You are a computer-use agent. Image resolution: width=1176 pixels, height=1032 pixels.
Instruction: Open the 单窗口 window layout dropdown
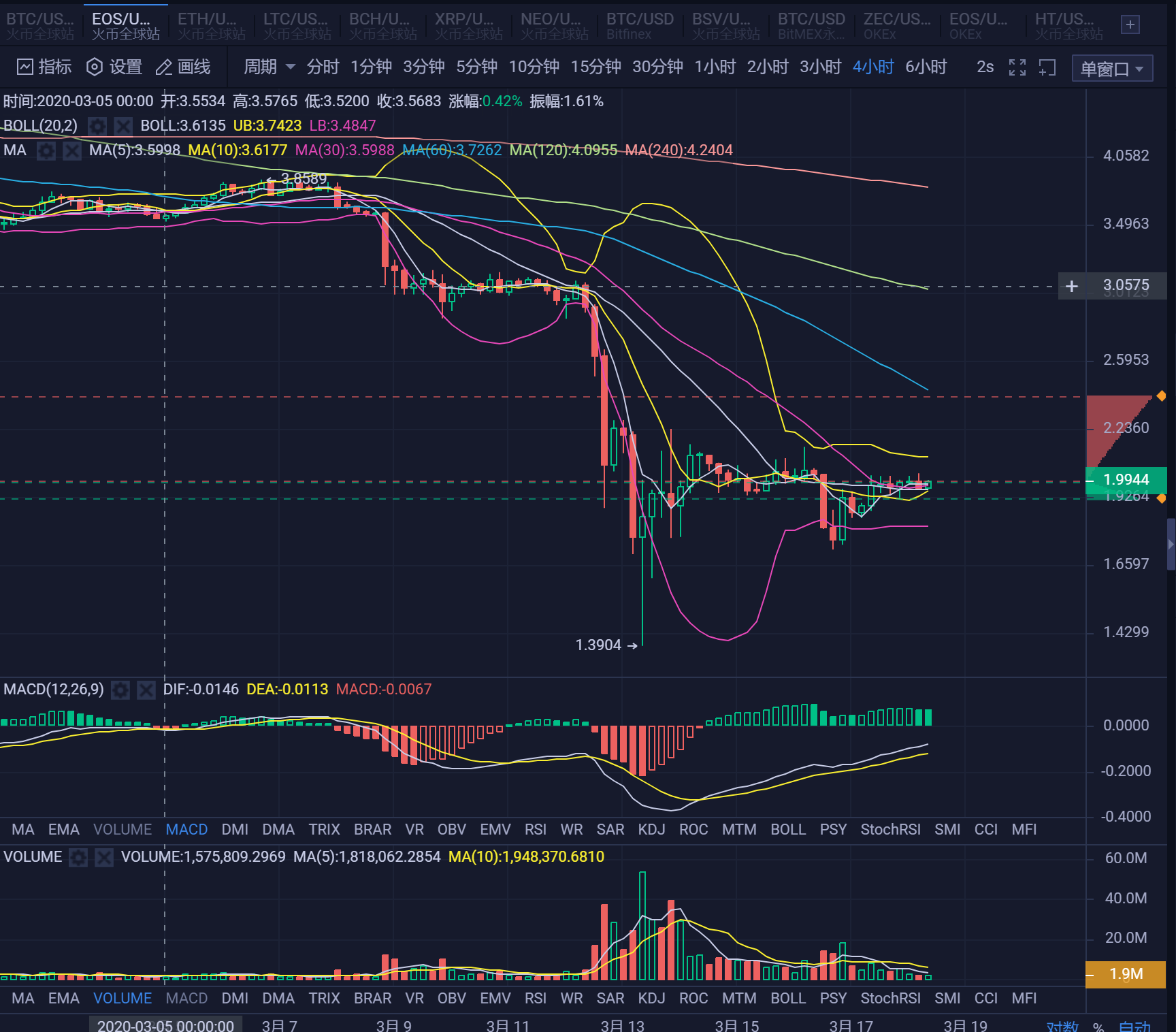[x=1112, y=68]
